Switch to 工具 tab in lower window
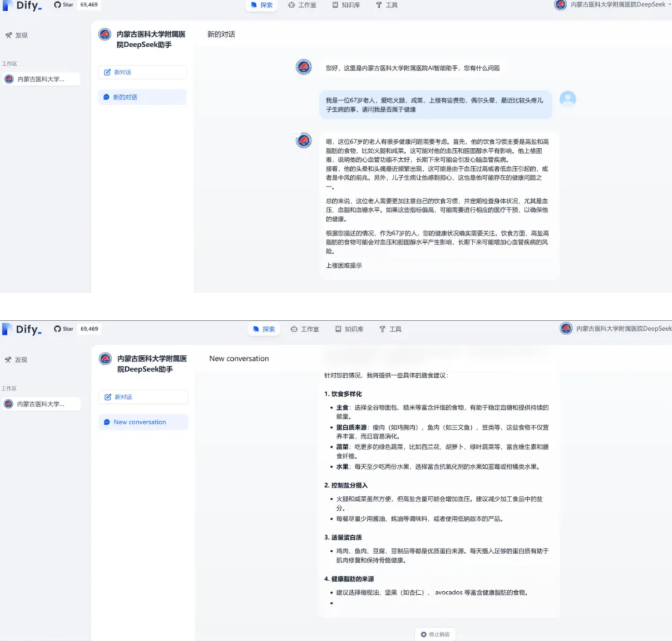This screenshot has height=641, width=672. pyautogui.click(x=390, y=329)
